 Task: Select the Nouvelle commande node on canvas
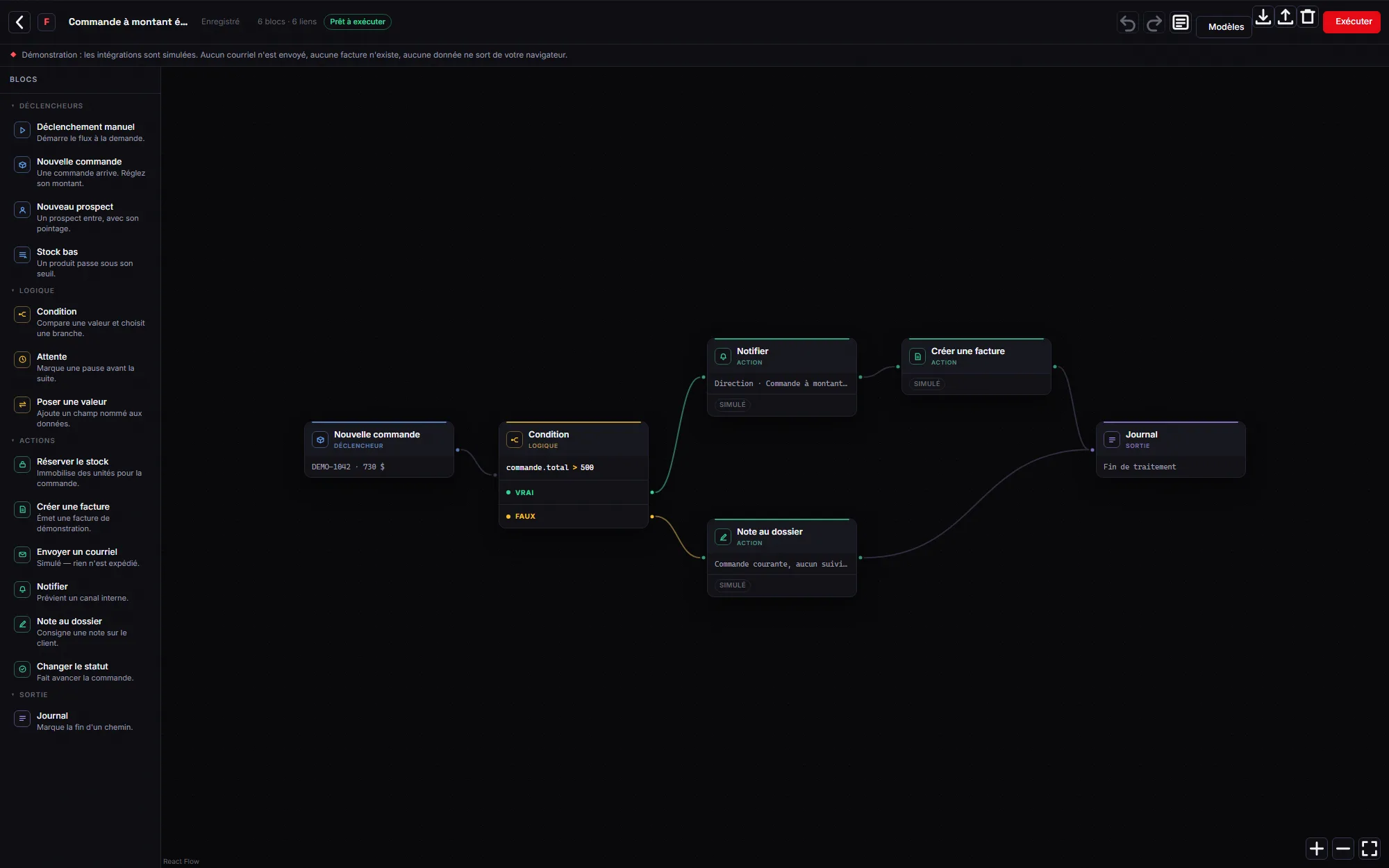pos(379,449)
